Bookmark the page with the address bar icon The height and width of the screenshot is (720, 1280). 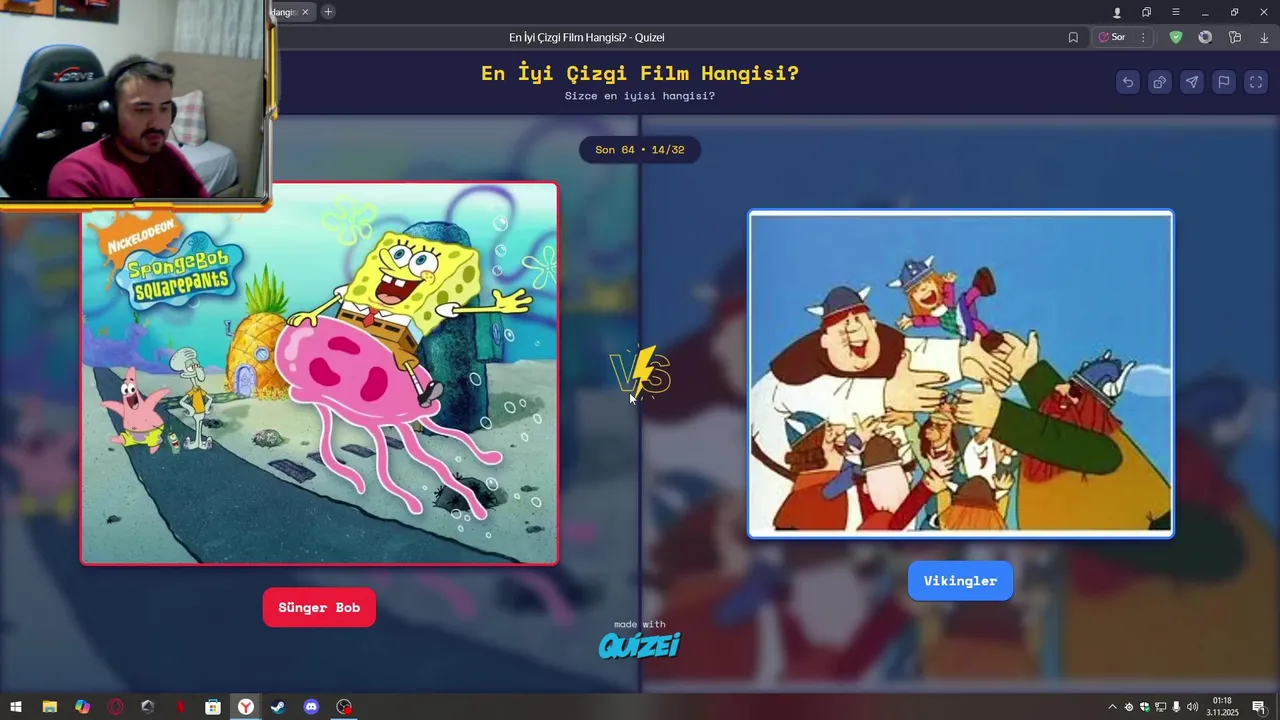click(1073, 37)
